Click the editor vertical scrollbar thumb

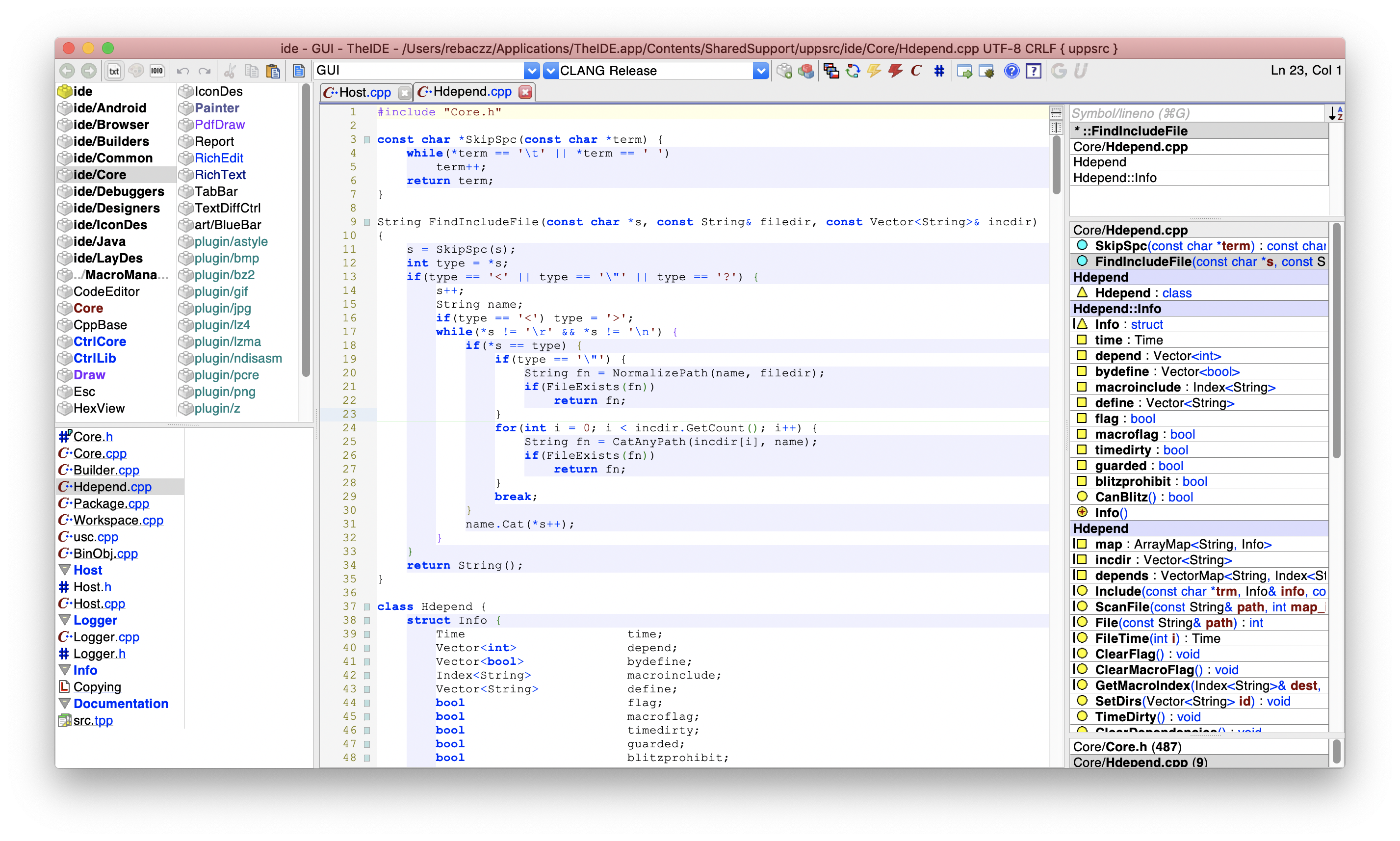[1056, 164]
